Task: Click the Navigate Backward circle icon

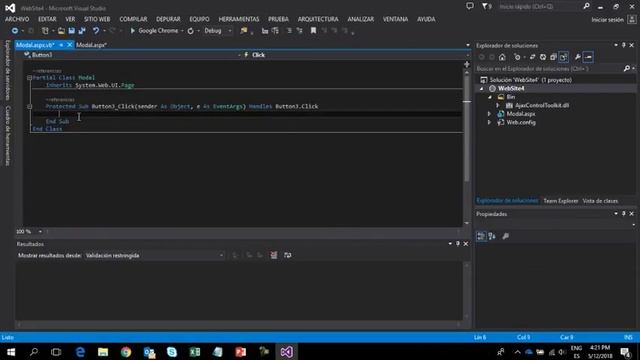Action: pos(15,31)
